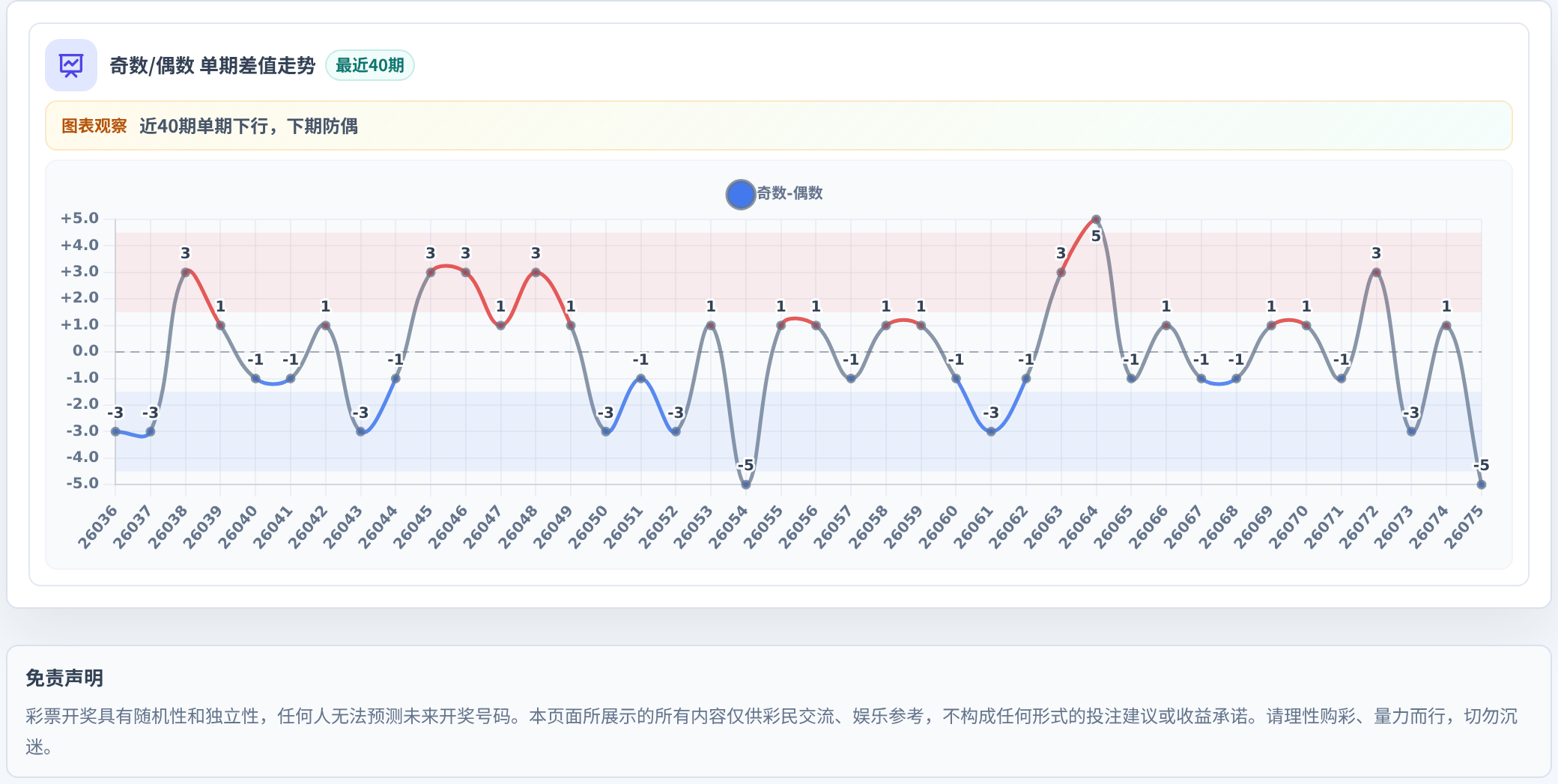This screenshot has width=1558, height=784.
Task: Click x-axis label 26040
Action: tap(237, 527)
